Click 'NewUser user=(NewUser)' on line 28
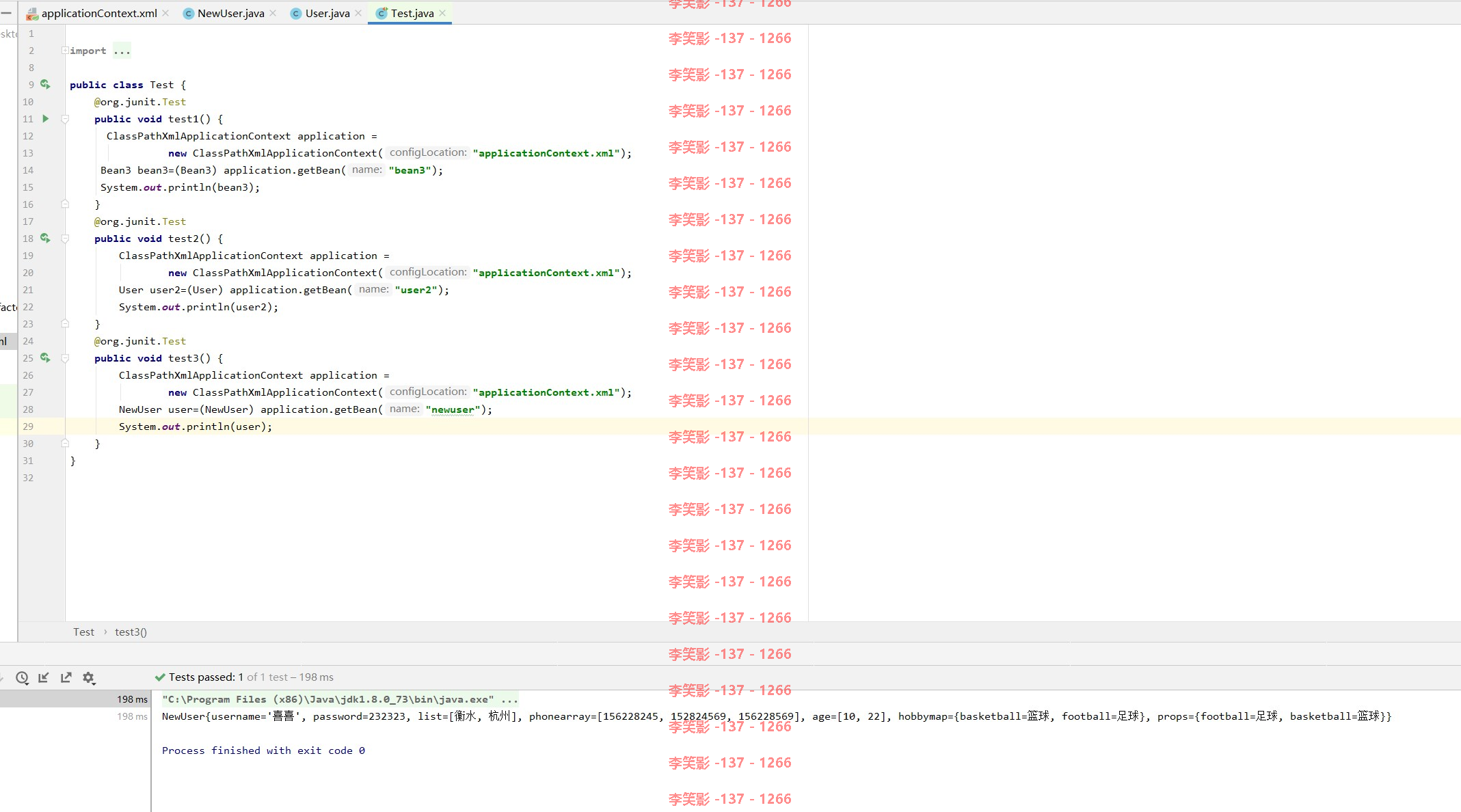 (186, 409)
